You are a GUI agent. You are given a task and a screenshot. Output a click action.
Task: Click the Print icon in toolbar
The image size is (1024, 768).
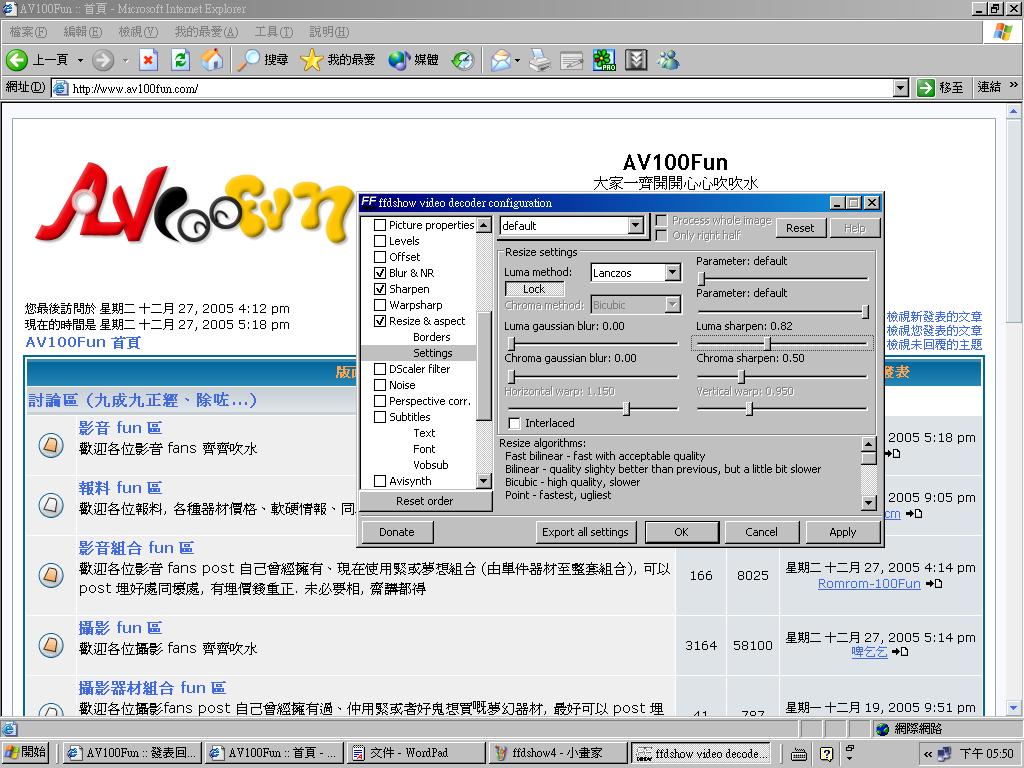(539, 60)
